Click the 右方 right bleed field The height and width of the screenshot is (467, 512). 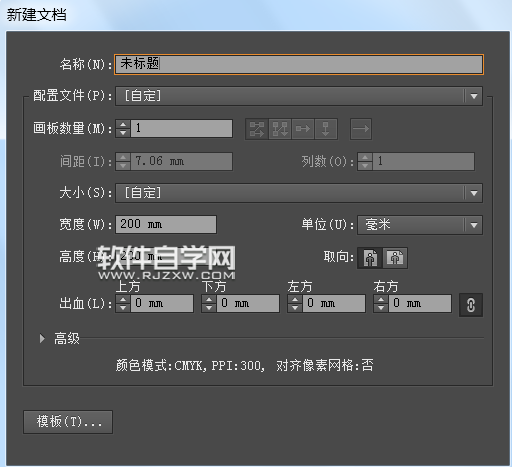click(420, 303)
